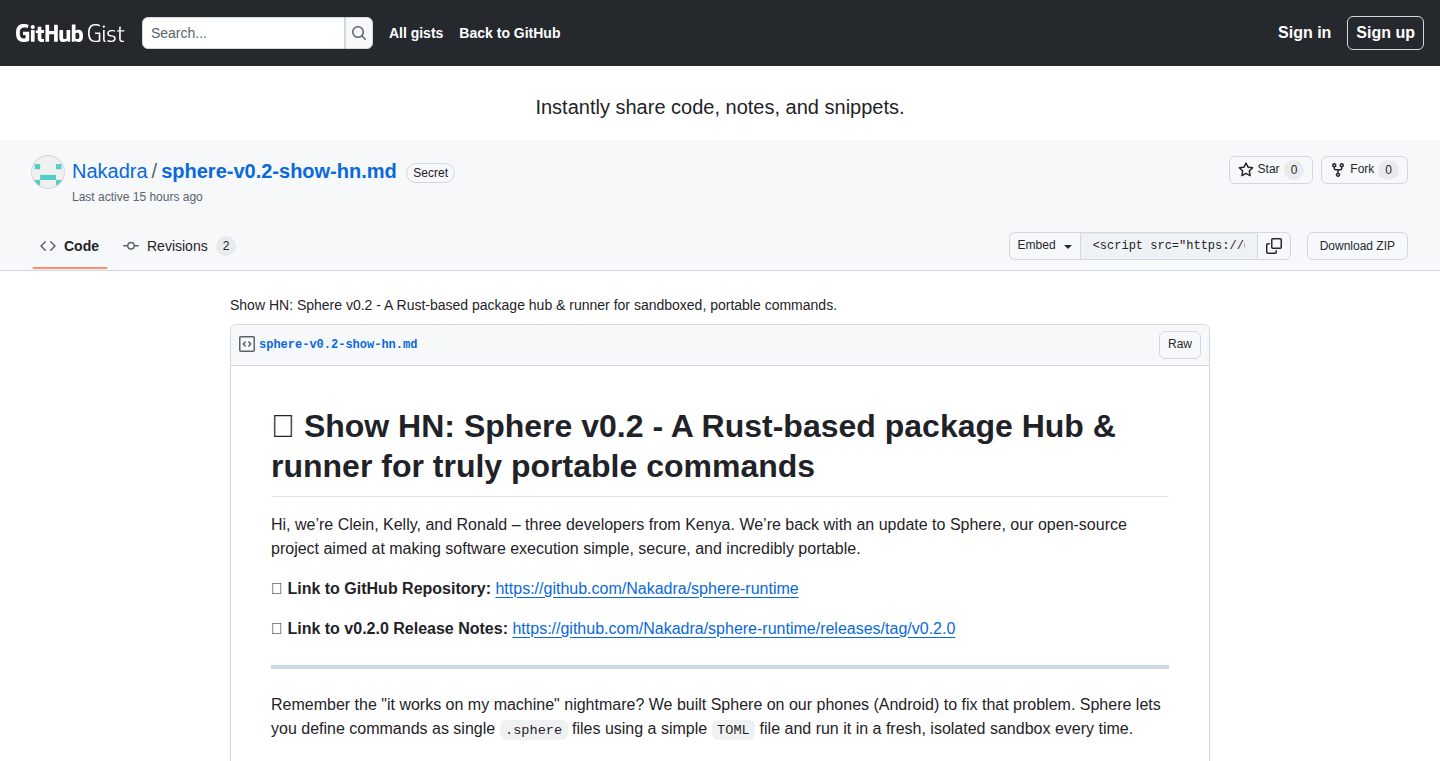Click the Secret label badge
Image resolution: width=1440 pixels, height=761 pixels.
(430, 173)
